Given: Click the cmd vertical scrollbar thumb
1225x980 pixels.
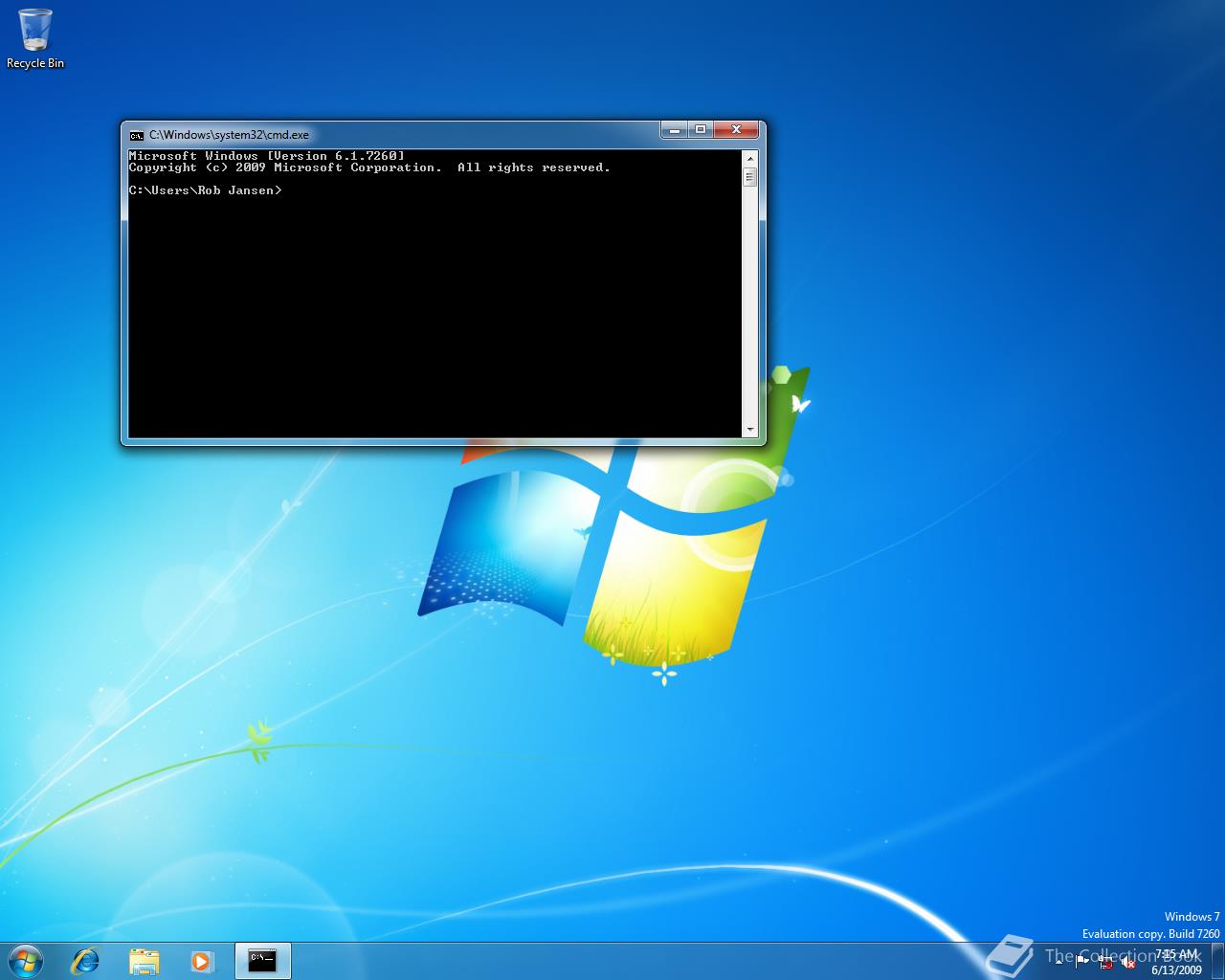Looking at the screenshot, I should (x=749, y=177).
